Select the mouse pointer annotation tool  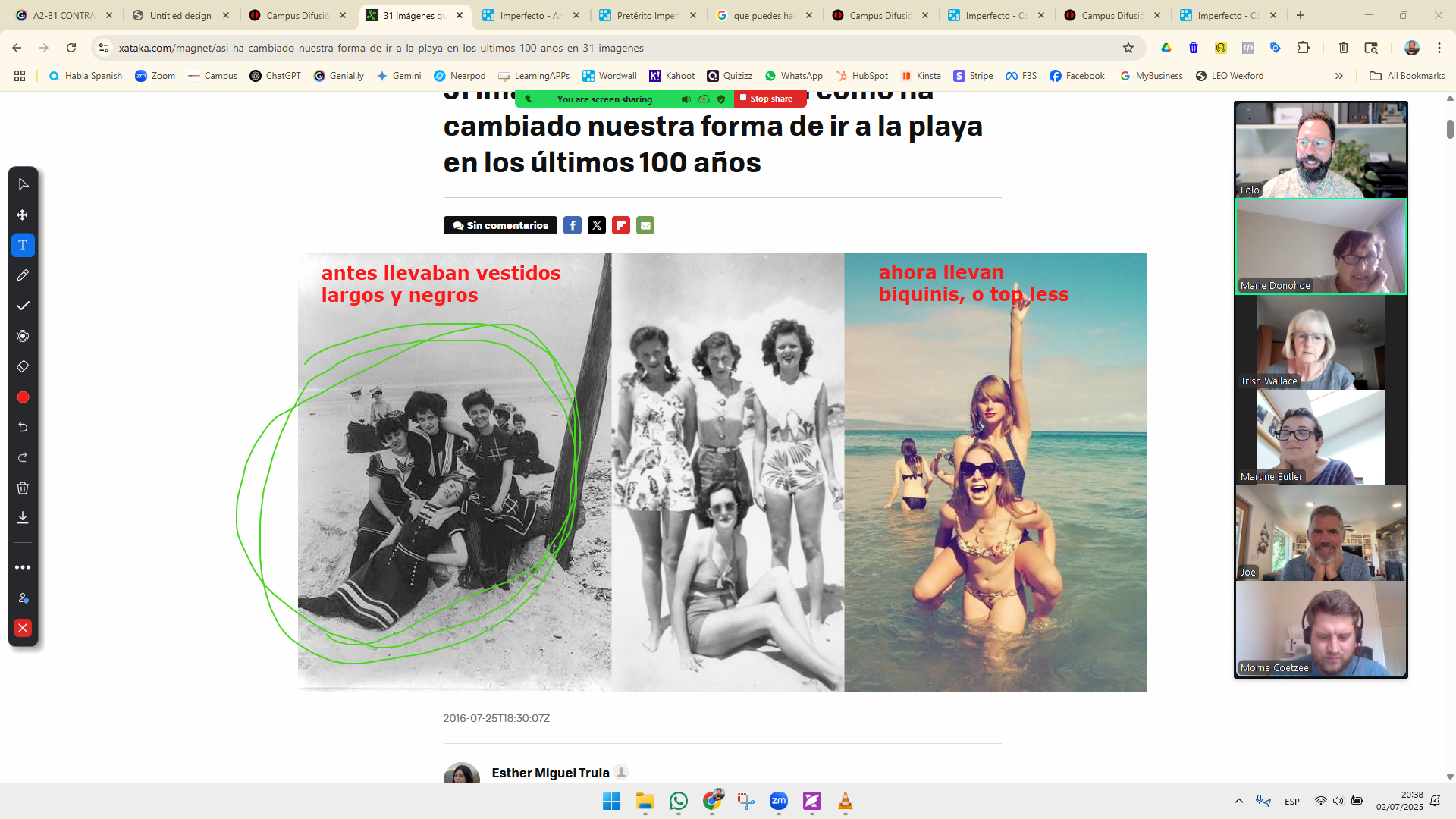[x=23, y=184]
